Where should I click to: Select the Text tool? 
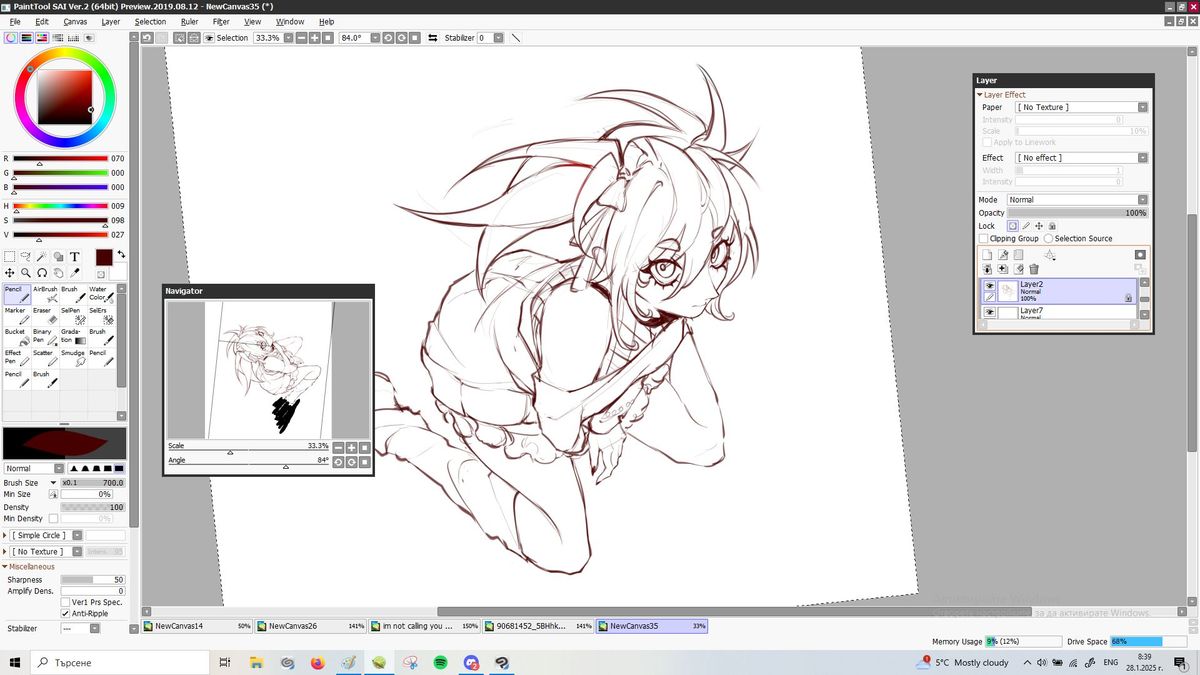coord(74,257)
